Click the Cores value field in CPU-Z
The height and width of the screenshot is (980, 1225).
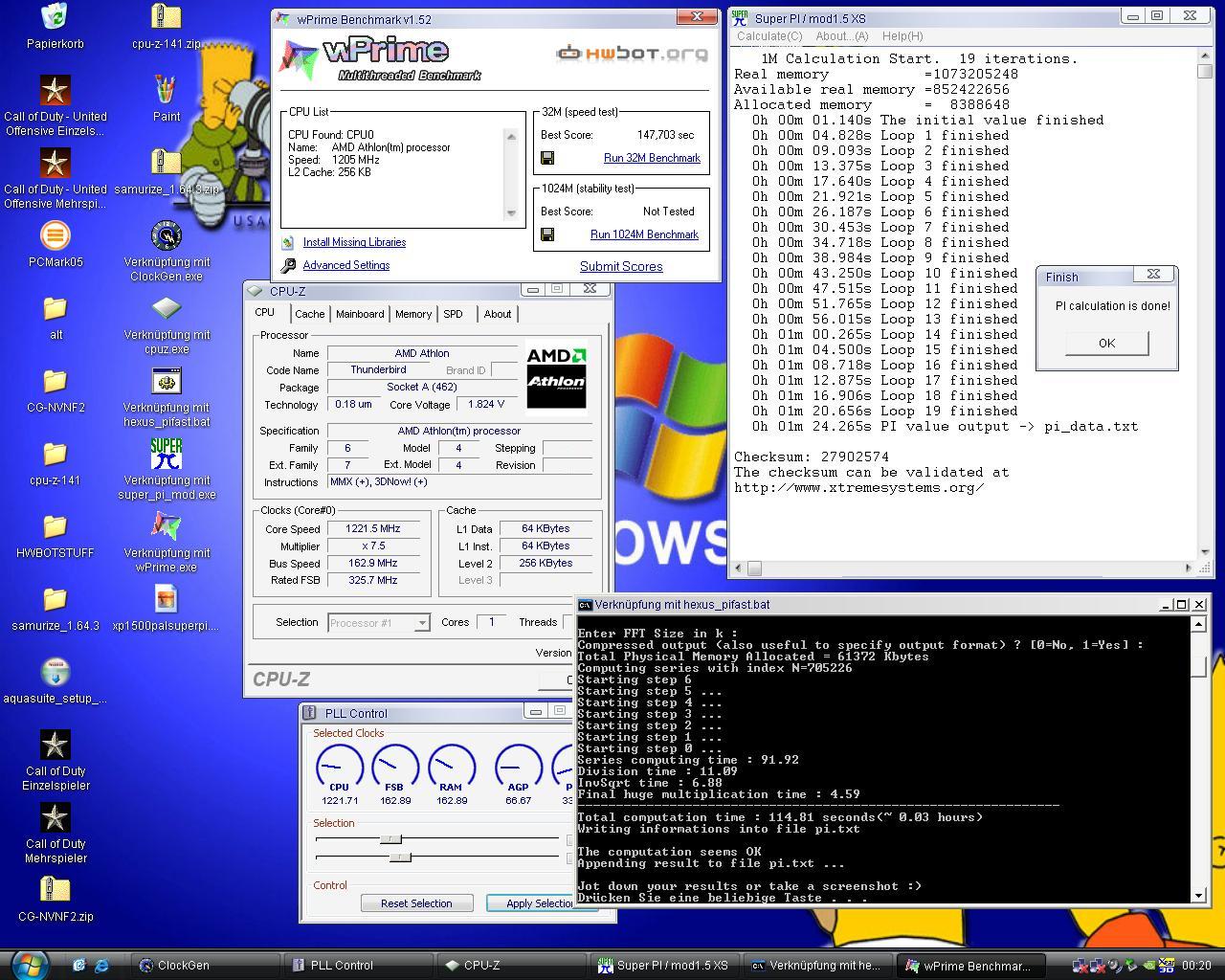click(x=491, y=622)
